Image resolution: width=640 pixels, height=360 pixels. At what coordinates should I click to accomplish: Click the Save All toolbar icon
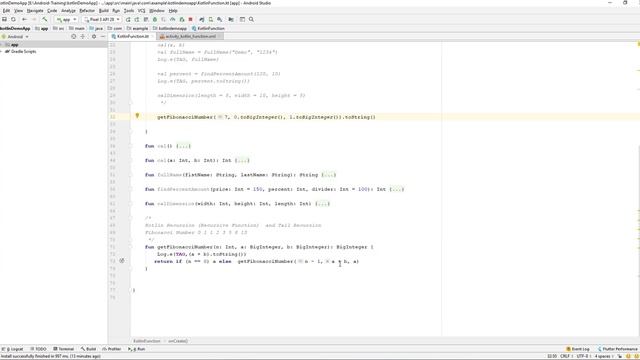4,19
